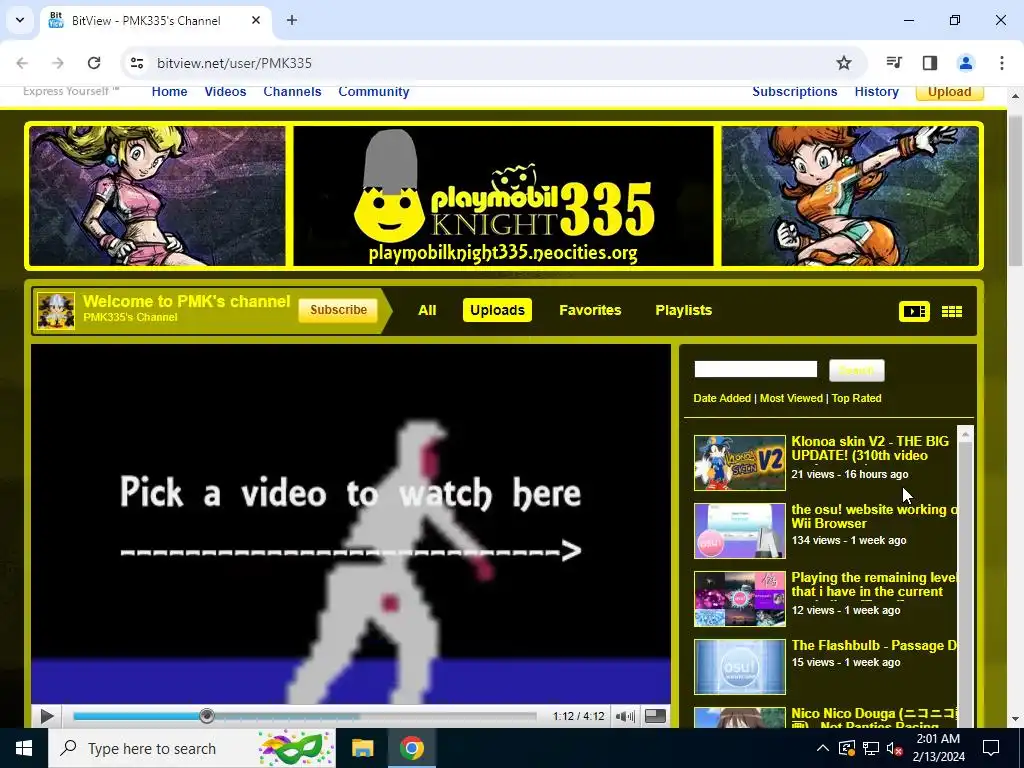
Task: Open the taskbar volume control
Action: (x=895, y=748)
